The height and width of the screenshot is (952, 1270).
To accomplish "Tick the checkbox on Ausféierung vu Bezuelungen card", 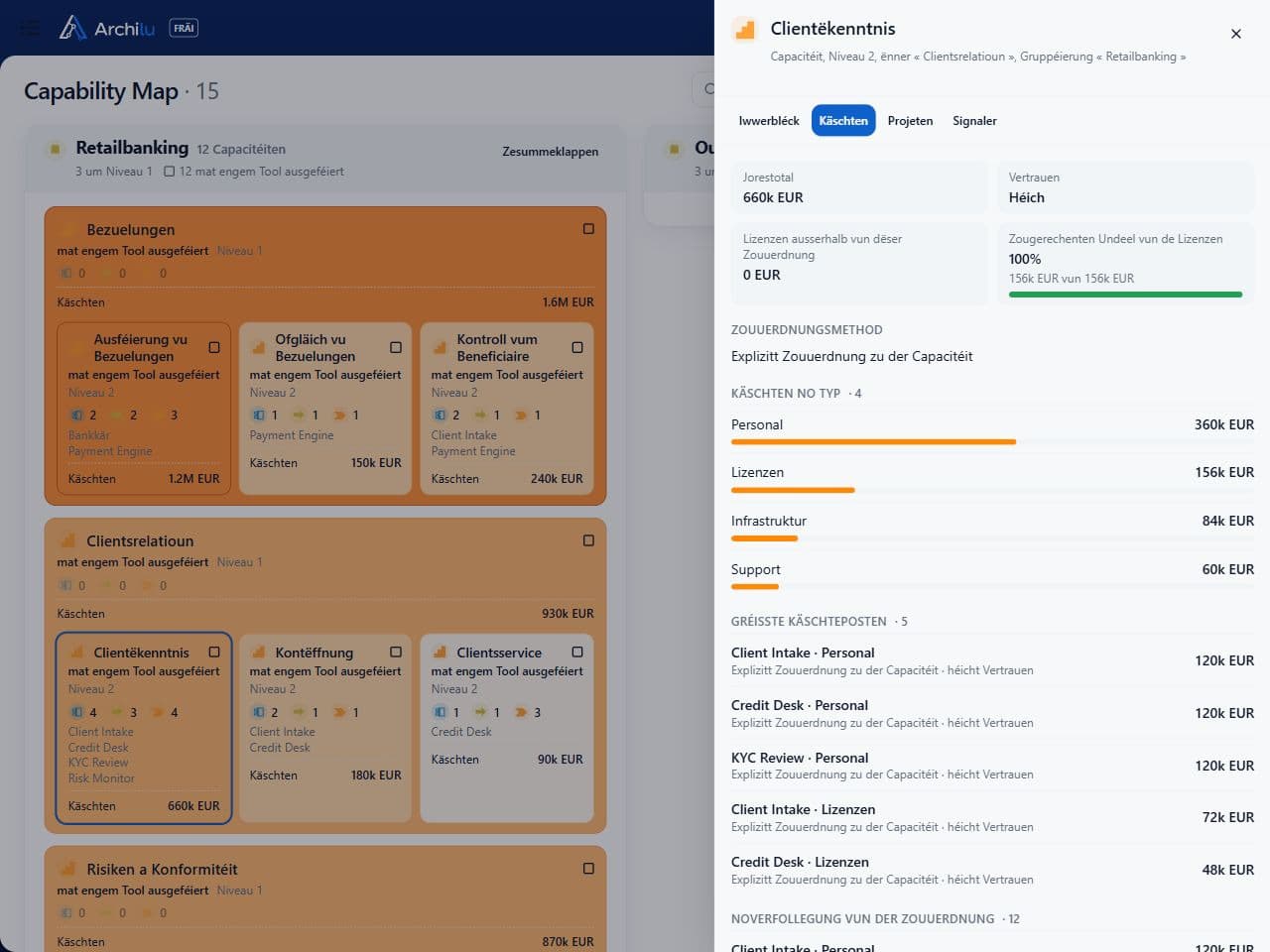I will [214, 347].
